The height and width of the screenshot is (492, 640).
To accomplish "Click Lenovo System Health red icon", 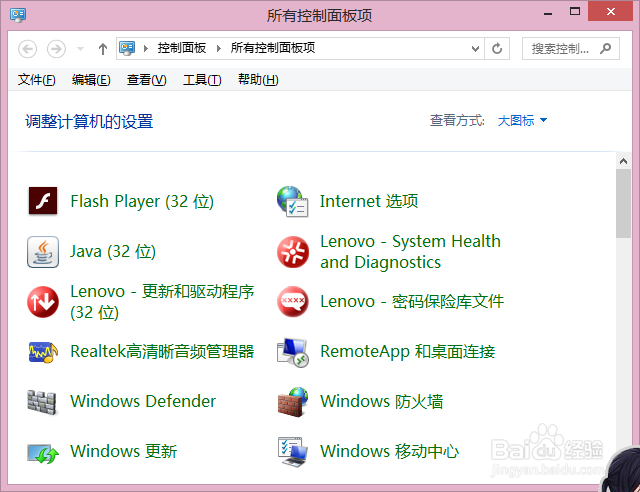I will (x=293, y=252).
